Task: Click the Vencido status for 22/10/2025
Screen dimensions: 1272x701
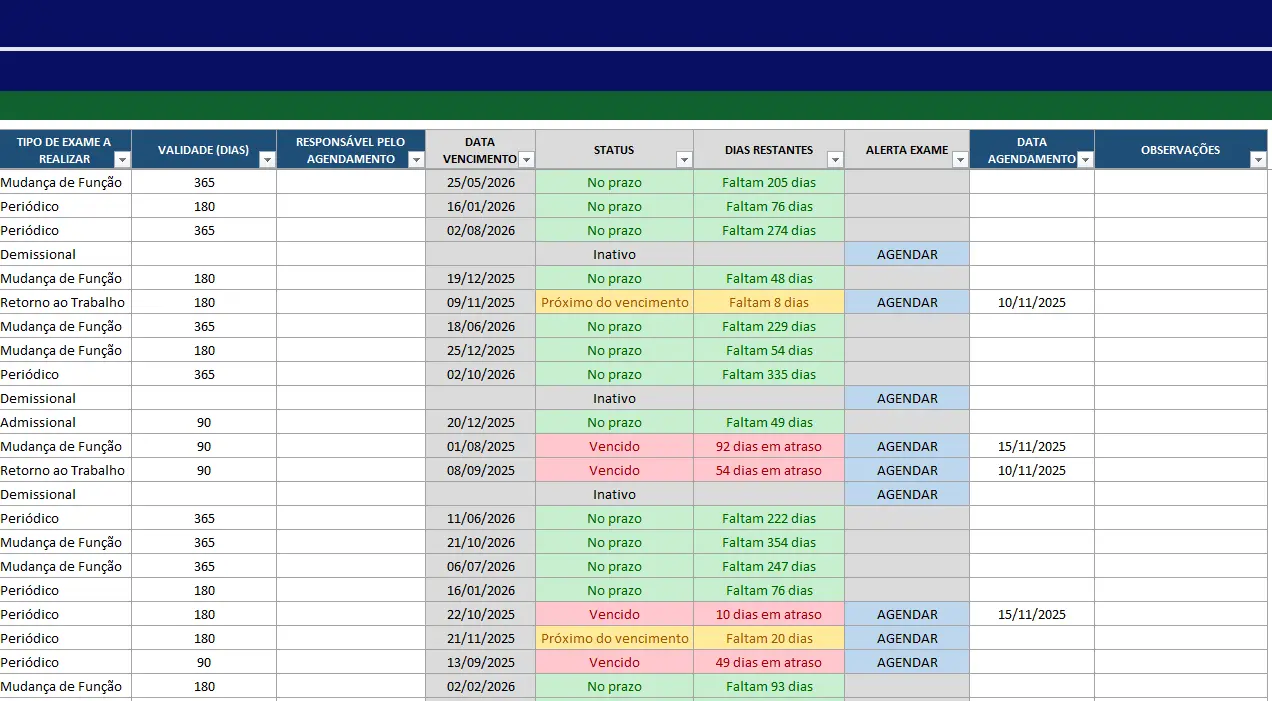Action: coord(614,614)
